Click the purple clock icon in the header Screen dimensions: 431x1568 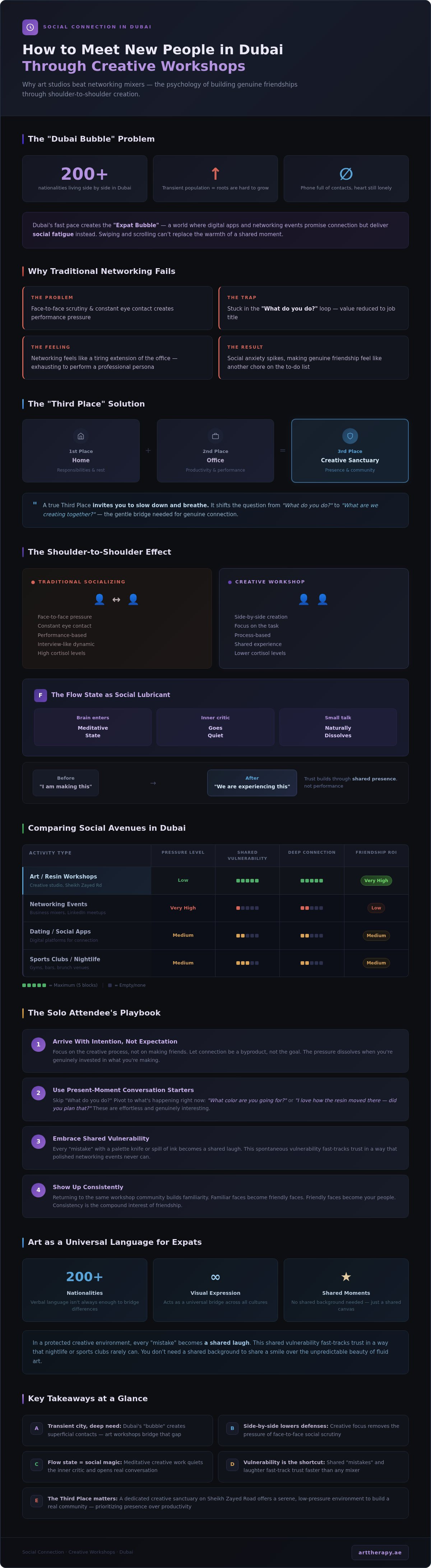pos(30,27)
